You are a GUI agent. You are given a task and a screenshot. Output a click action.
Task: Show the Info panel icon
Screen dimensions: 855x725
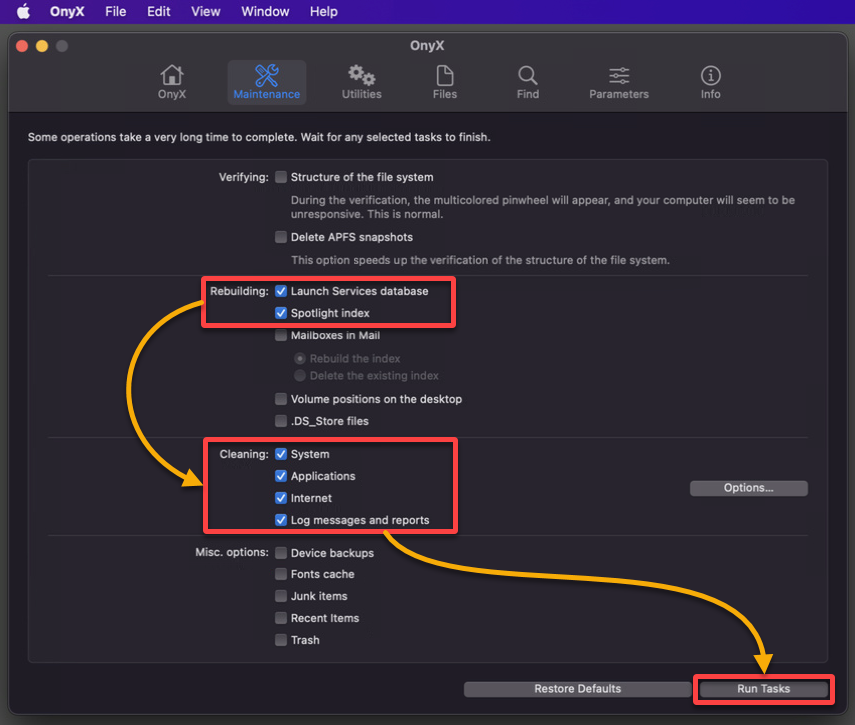click(711, 75)
